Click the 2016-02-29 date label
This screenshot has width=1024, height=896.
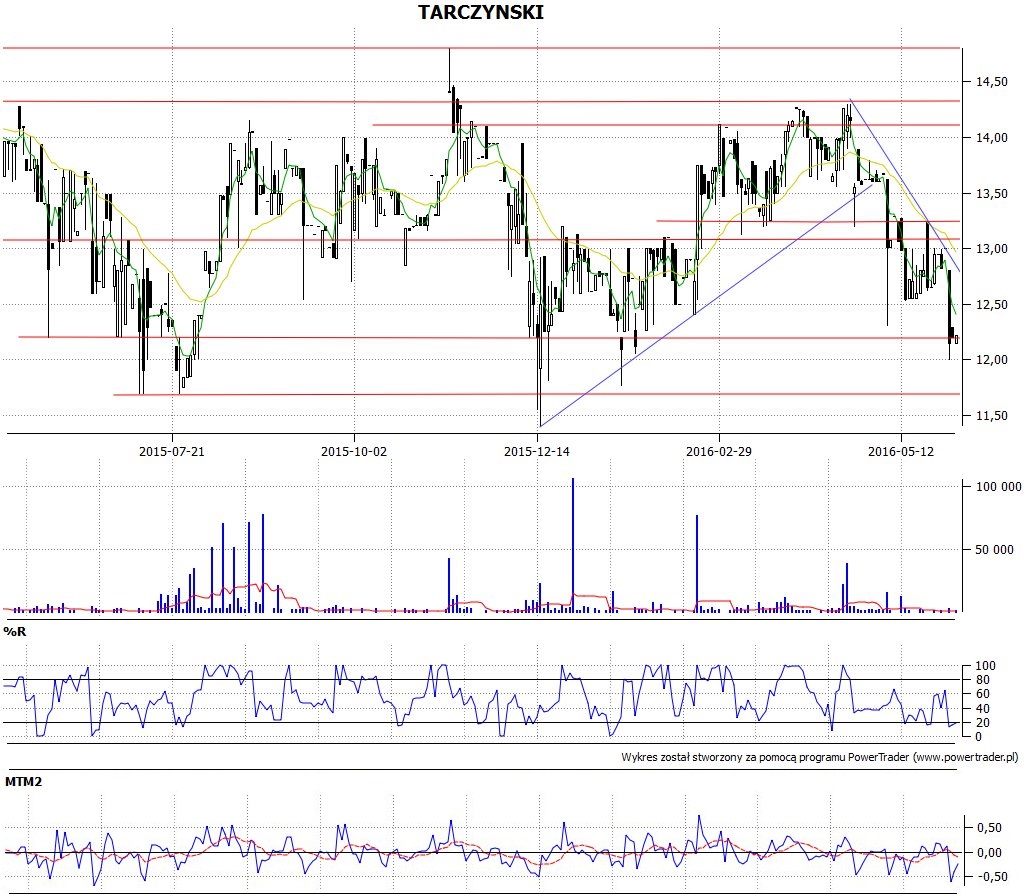pyautogui.click(x=719, y=451)
